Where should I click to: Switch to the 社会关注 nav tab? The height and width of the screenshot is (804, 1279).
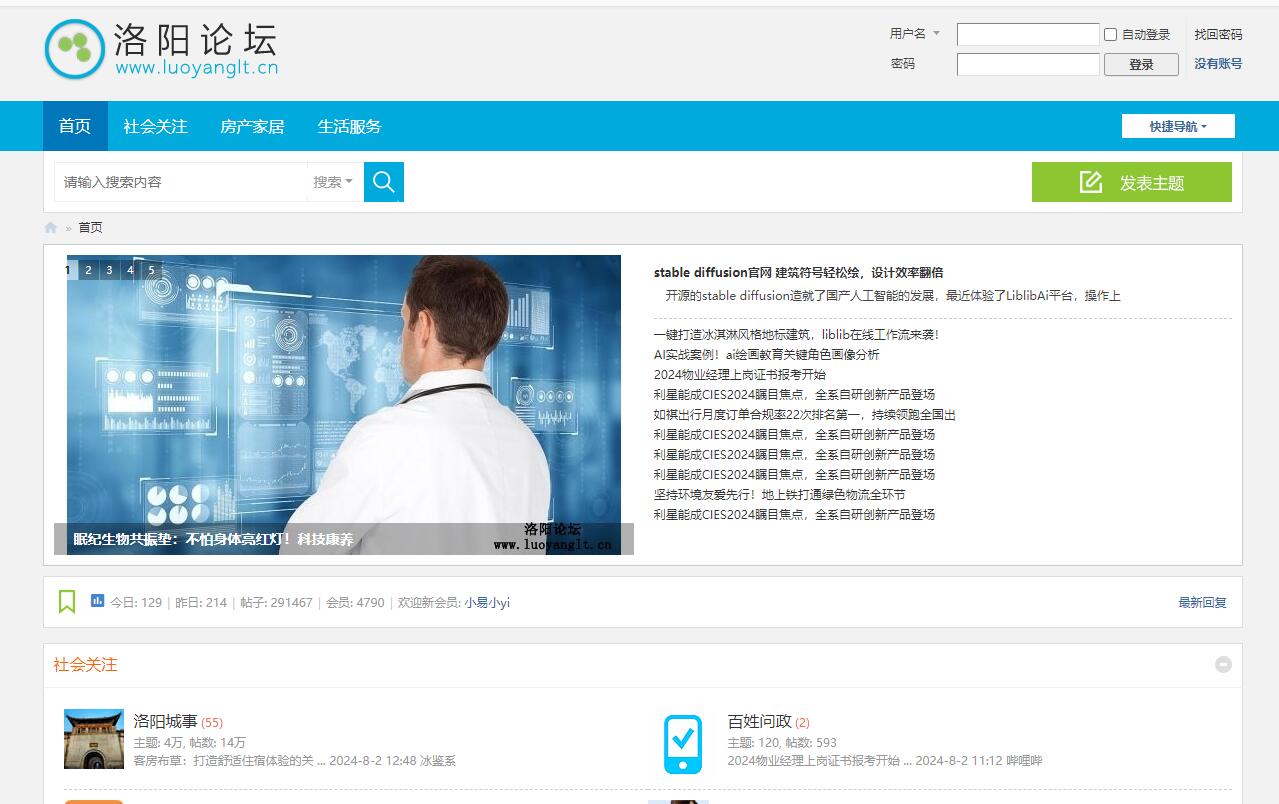pos(155,126)
